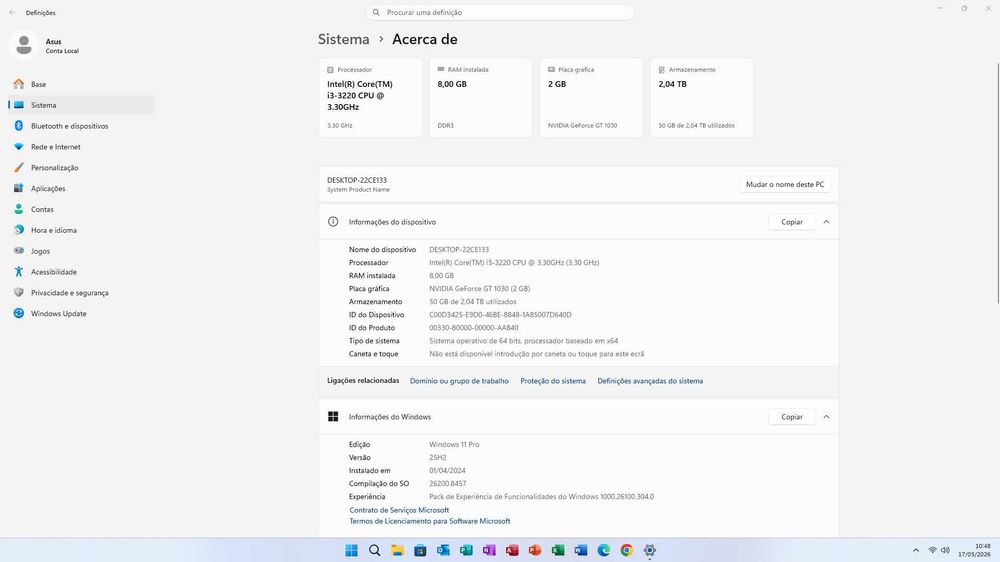Screen dimensions: 1000x562
Task: Click the Informações do dispositivo info icon
Action: click(x=333, y=222)
